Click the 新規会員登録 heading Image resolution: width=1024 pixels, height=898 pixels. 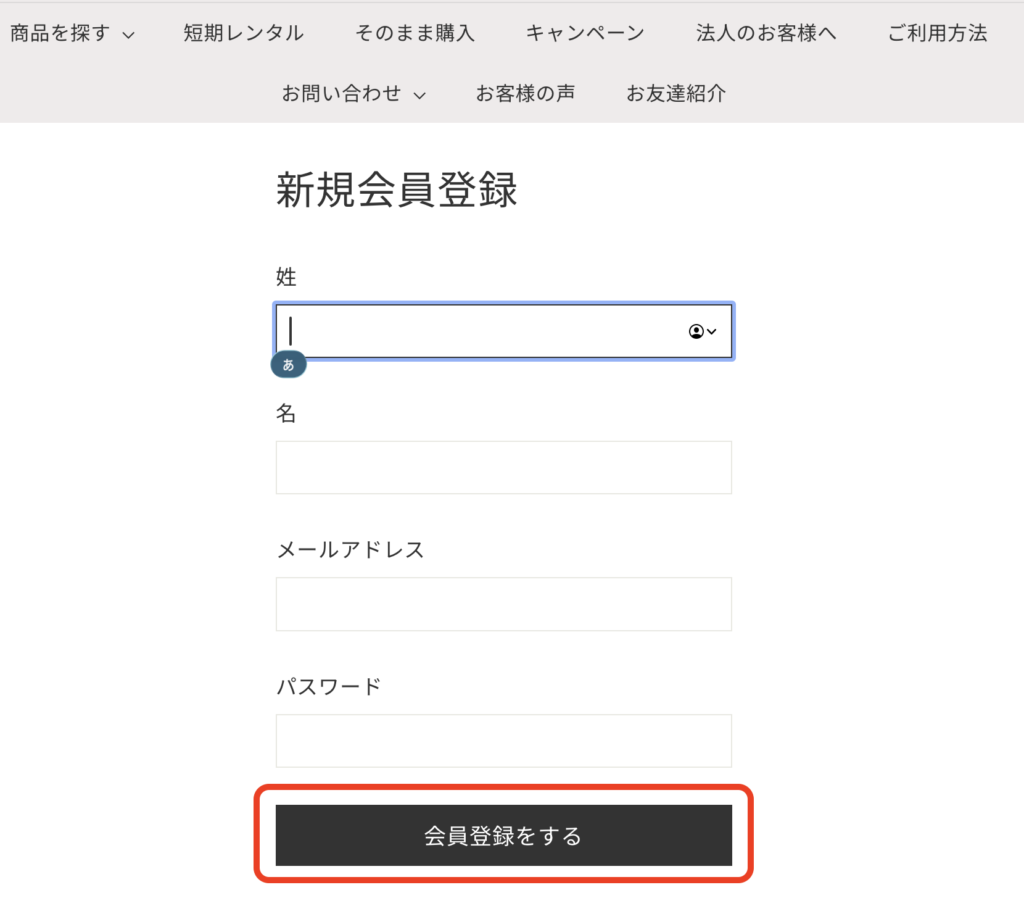pyautogui.click(x=397, y=190)
